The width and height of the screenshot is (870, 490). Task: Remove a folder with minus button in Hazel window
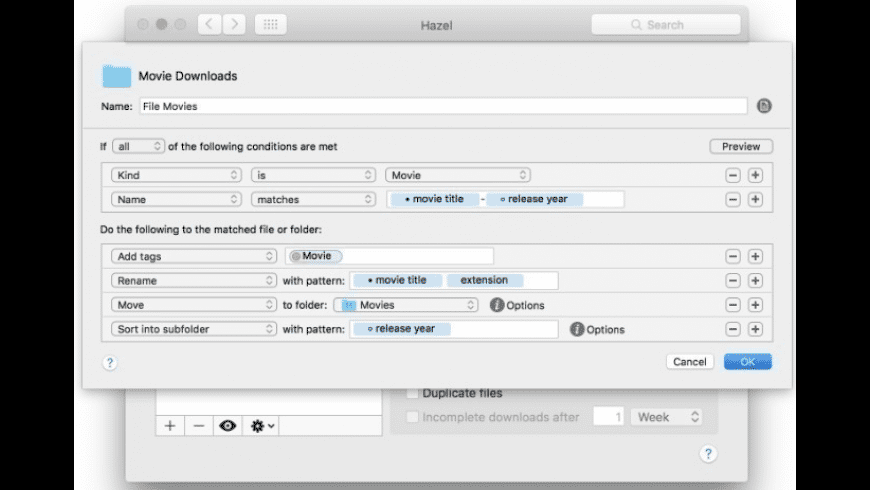coord(199,426)
